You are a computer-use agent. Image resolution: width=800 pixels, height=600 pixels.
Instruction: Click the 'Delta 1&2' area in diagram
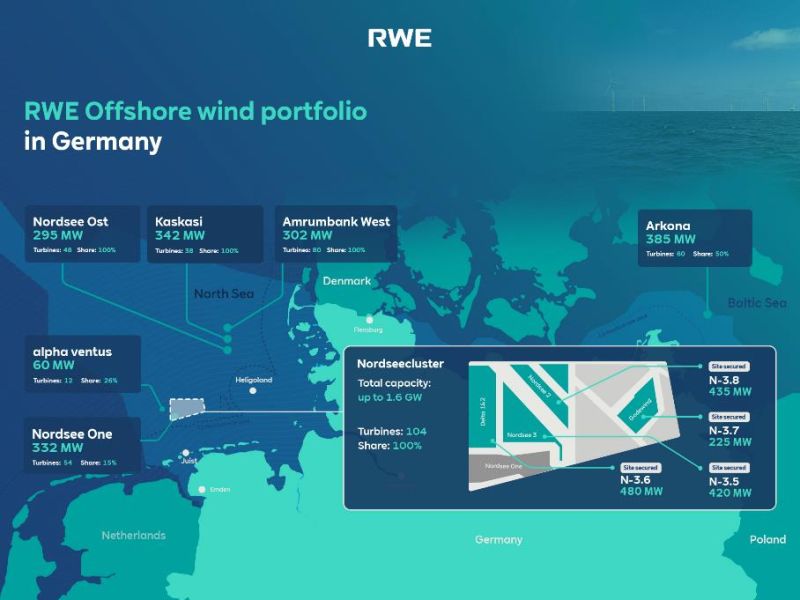pos(483,408)
